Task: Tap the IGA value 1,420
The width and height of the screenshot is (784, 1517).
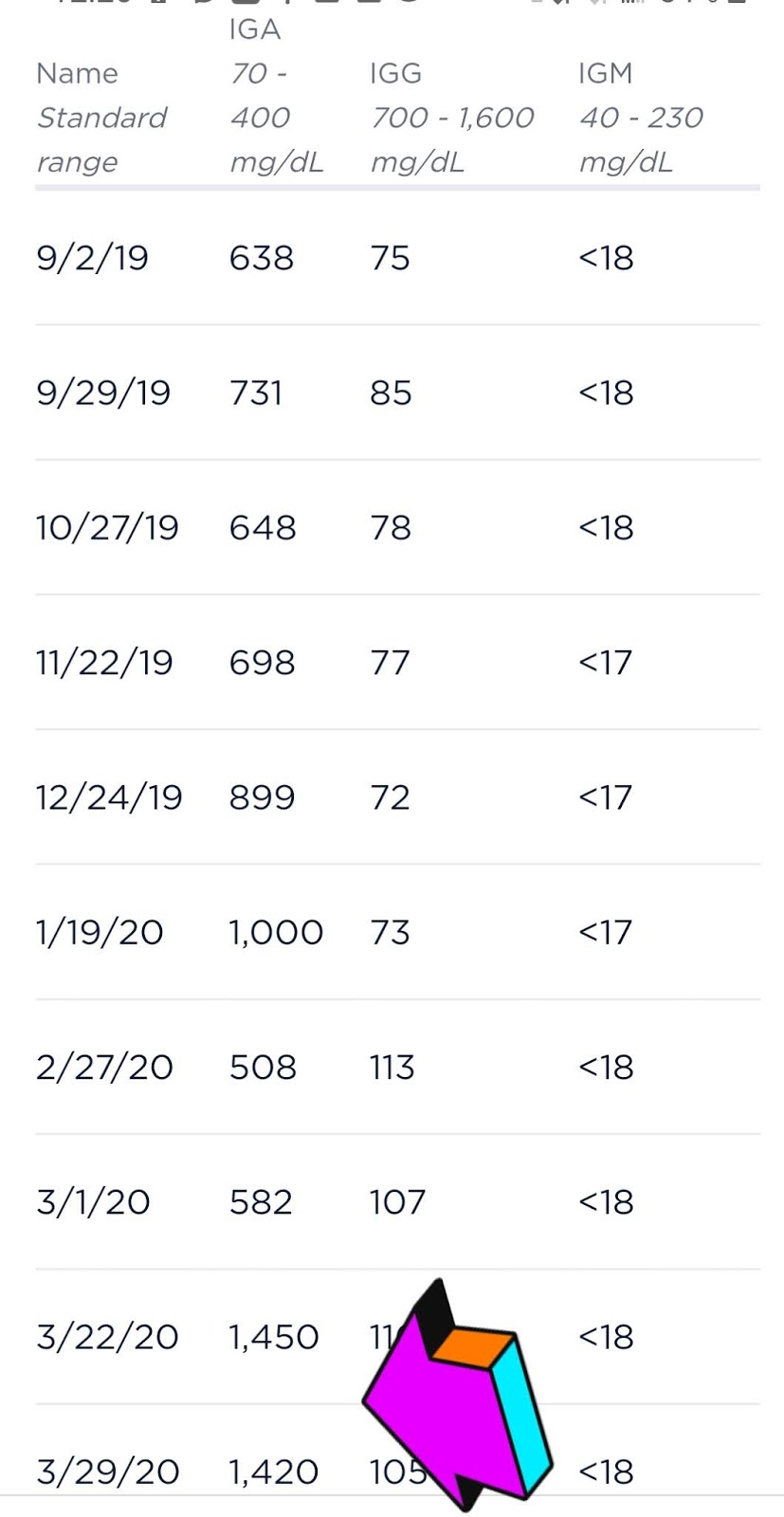Action: 274,1472
